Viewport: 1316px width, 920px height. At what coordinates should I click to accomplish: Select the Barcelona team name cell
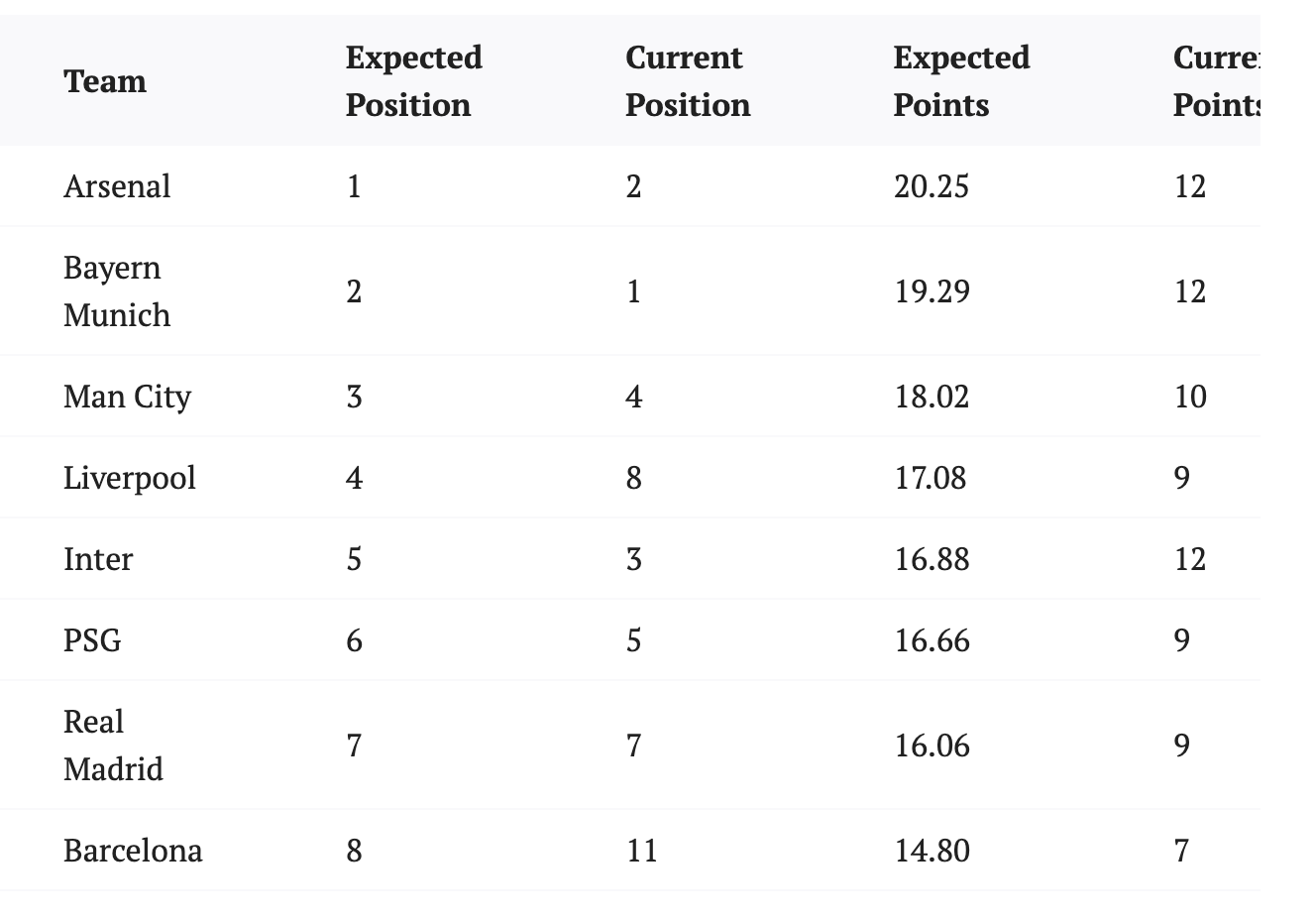click(x=133, y=851)
